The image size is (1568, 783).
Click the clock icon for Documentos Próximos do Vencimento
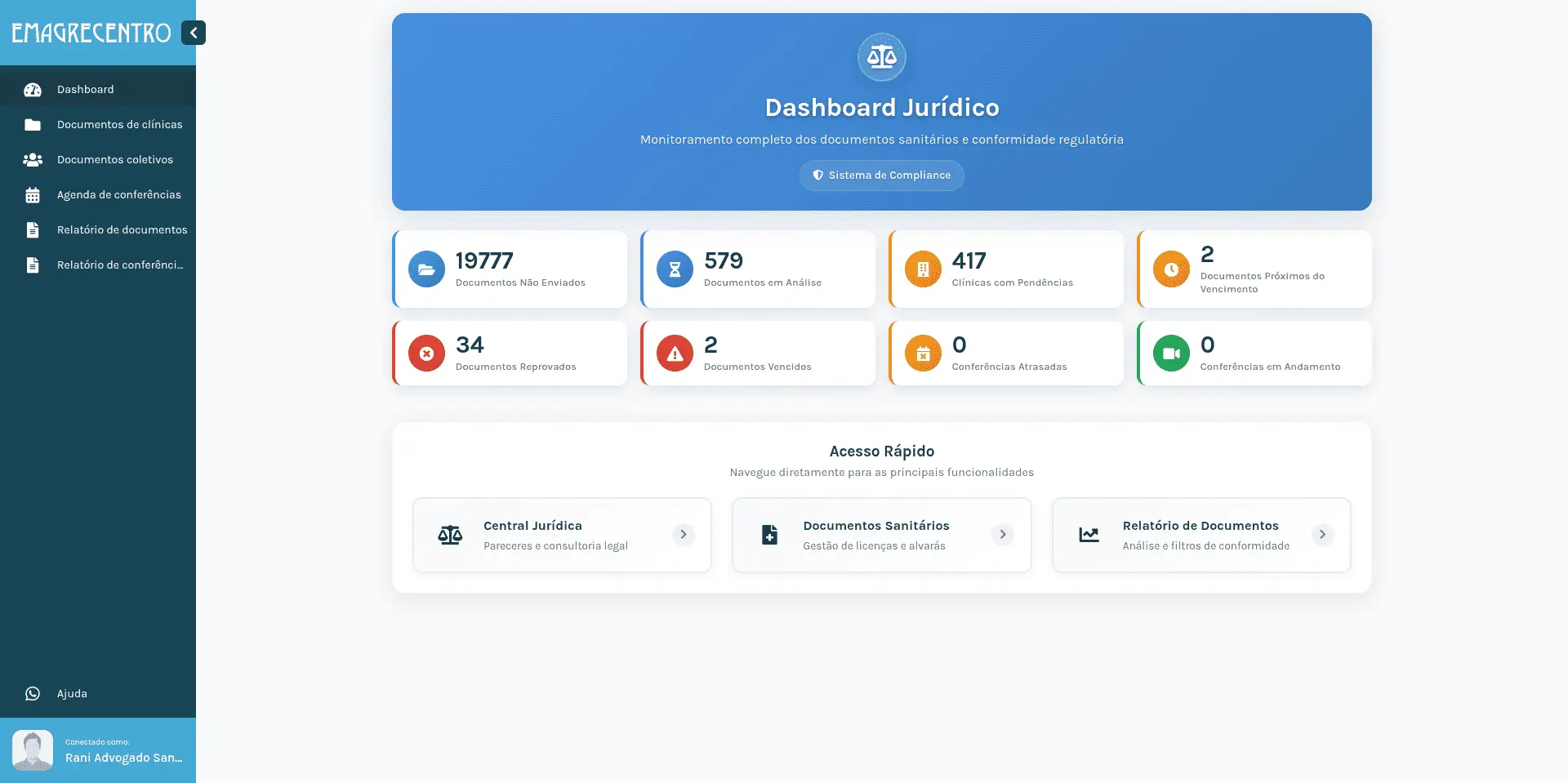[1171, 269]
